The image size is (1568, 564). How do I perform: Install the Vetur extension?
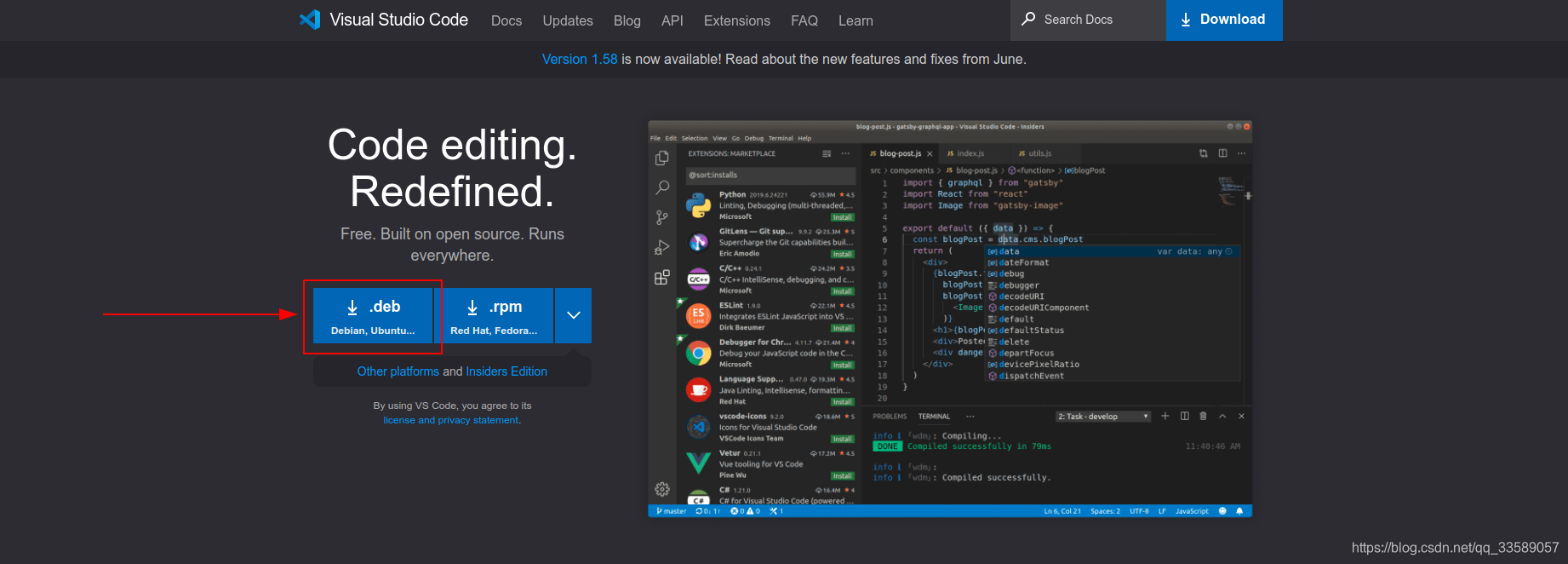843,475
